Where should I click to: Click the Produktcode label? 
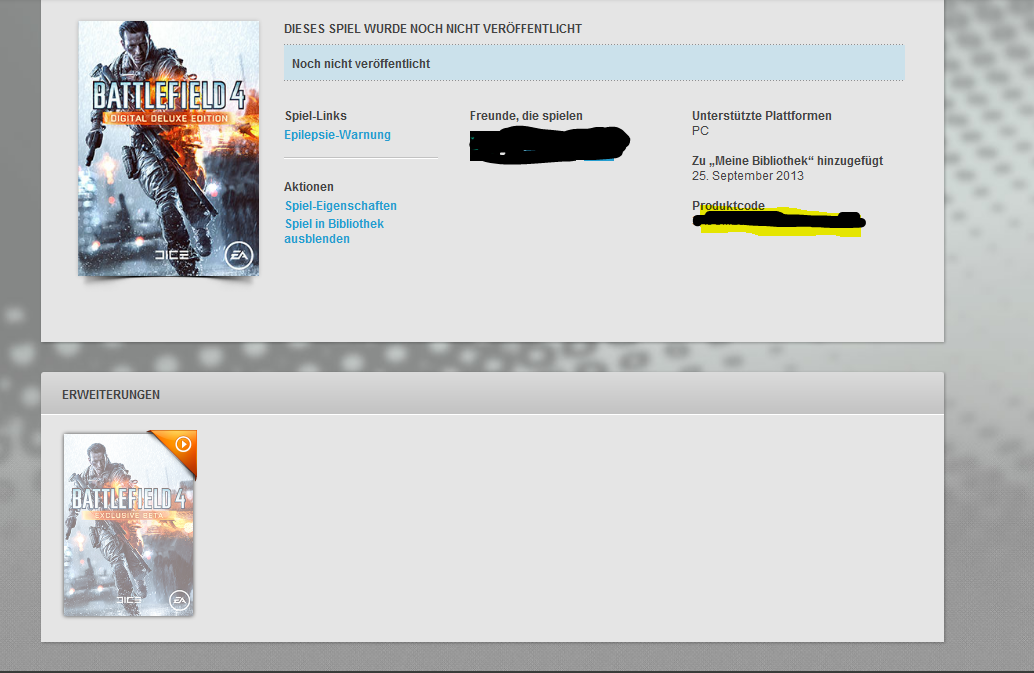click(x=728, y=205)
